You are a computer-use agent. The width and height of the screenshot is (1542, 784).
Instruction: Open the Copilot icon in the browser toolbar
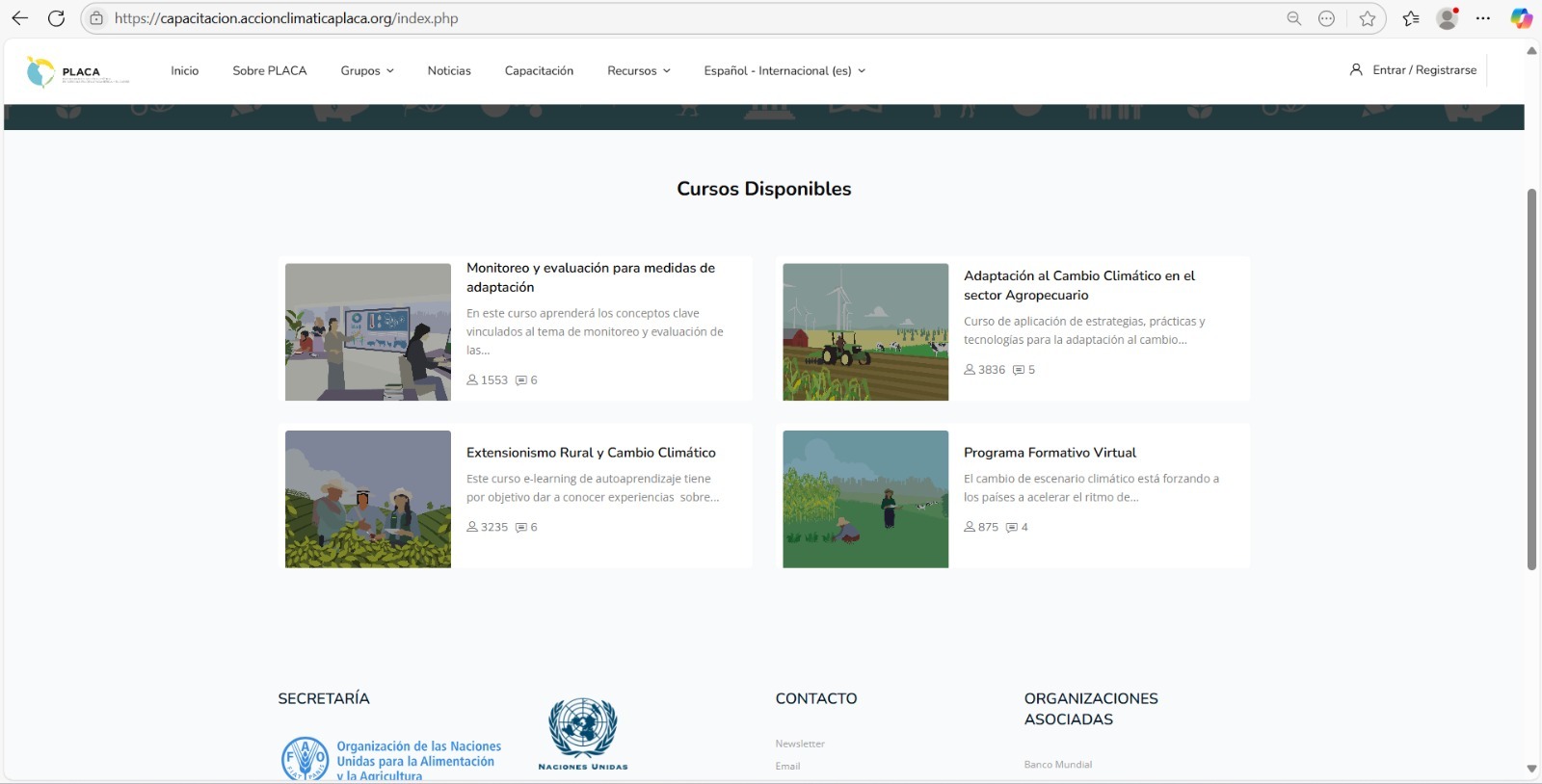point(1521,18)
